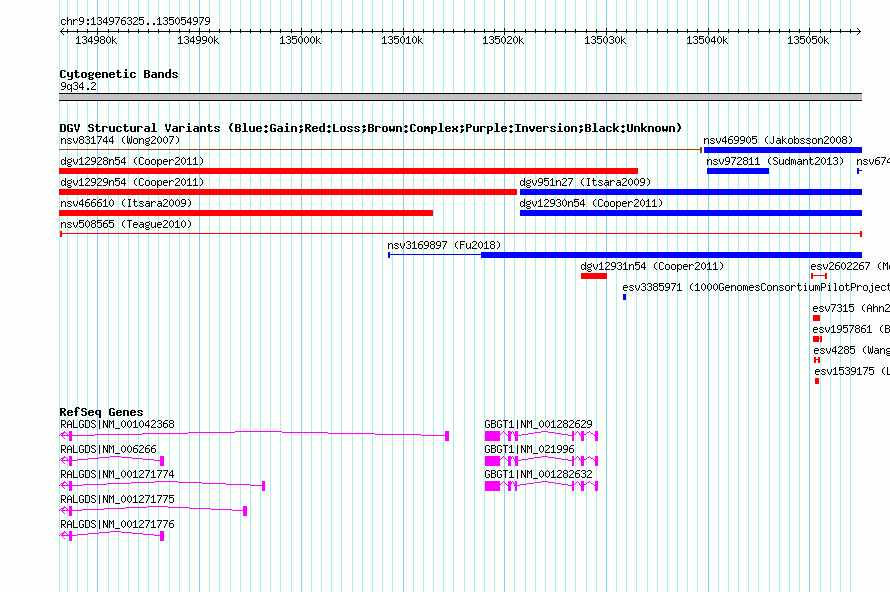Select the nsv831744 thin brown line

coord(380,150)
